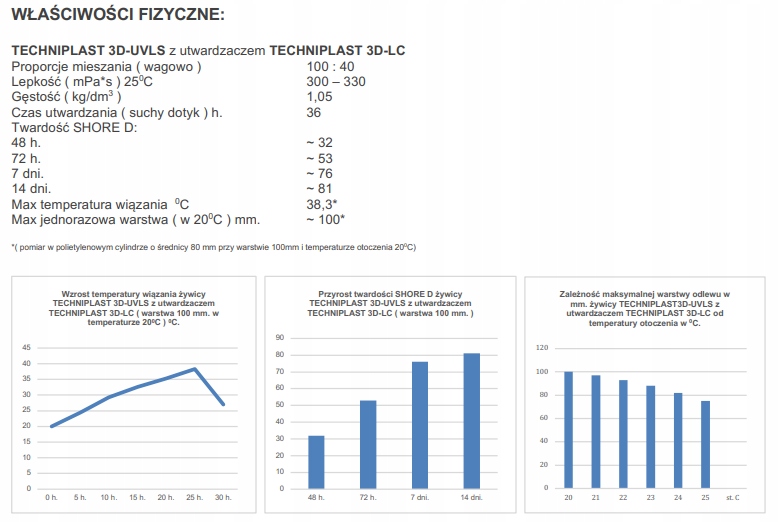Image resolution: width=779 pixels, height=522 pixels.
Task: Select the mixing ratio value '100 : 40'
Action: pos(330,67)
